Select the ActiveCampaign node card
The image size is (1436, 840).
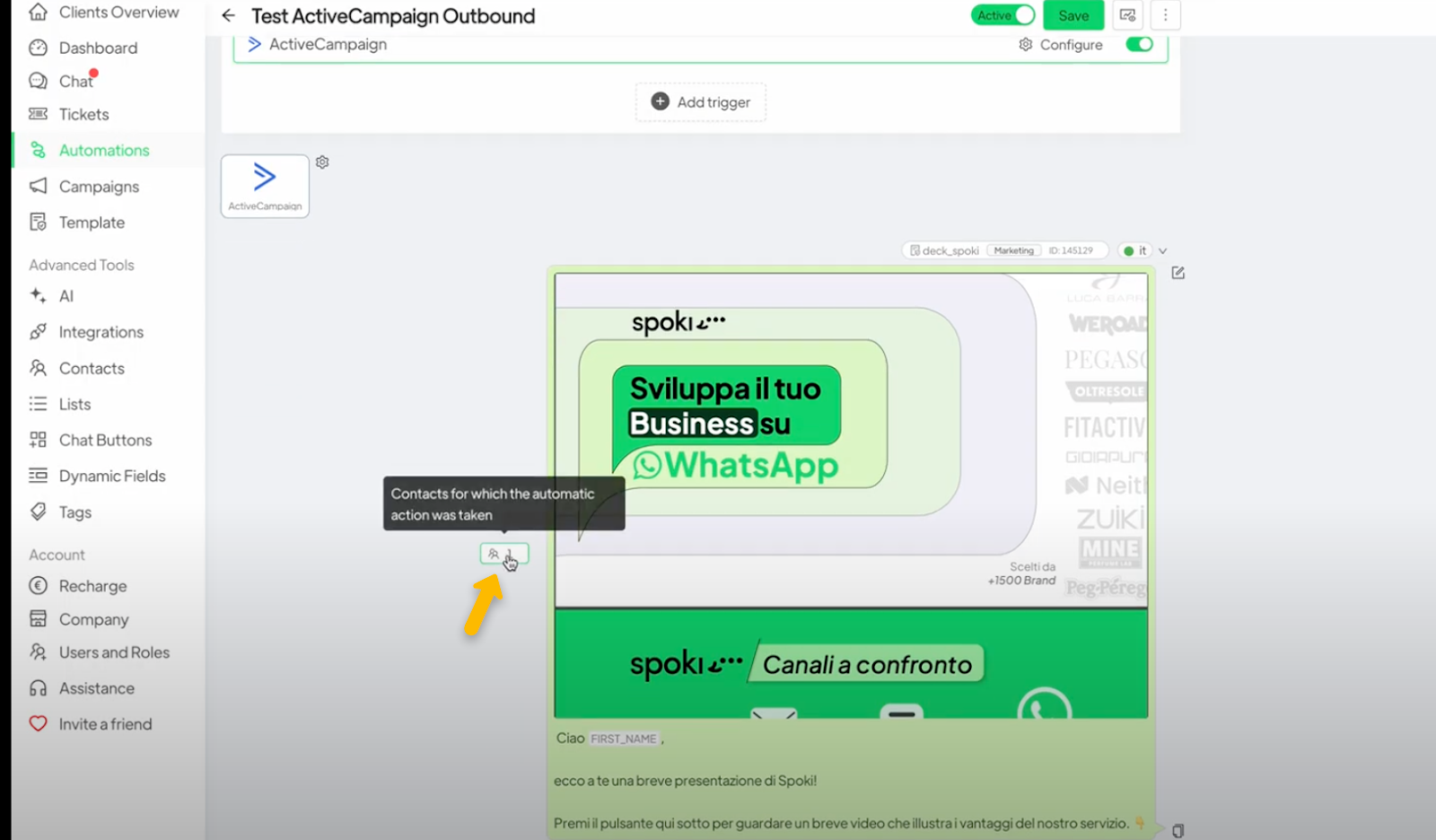265,186
